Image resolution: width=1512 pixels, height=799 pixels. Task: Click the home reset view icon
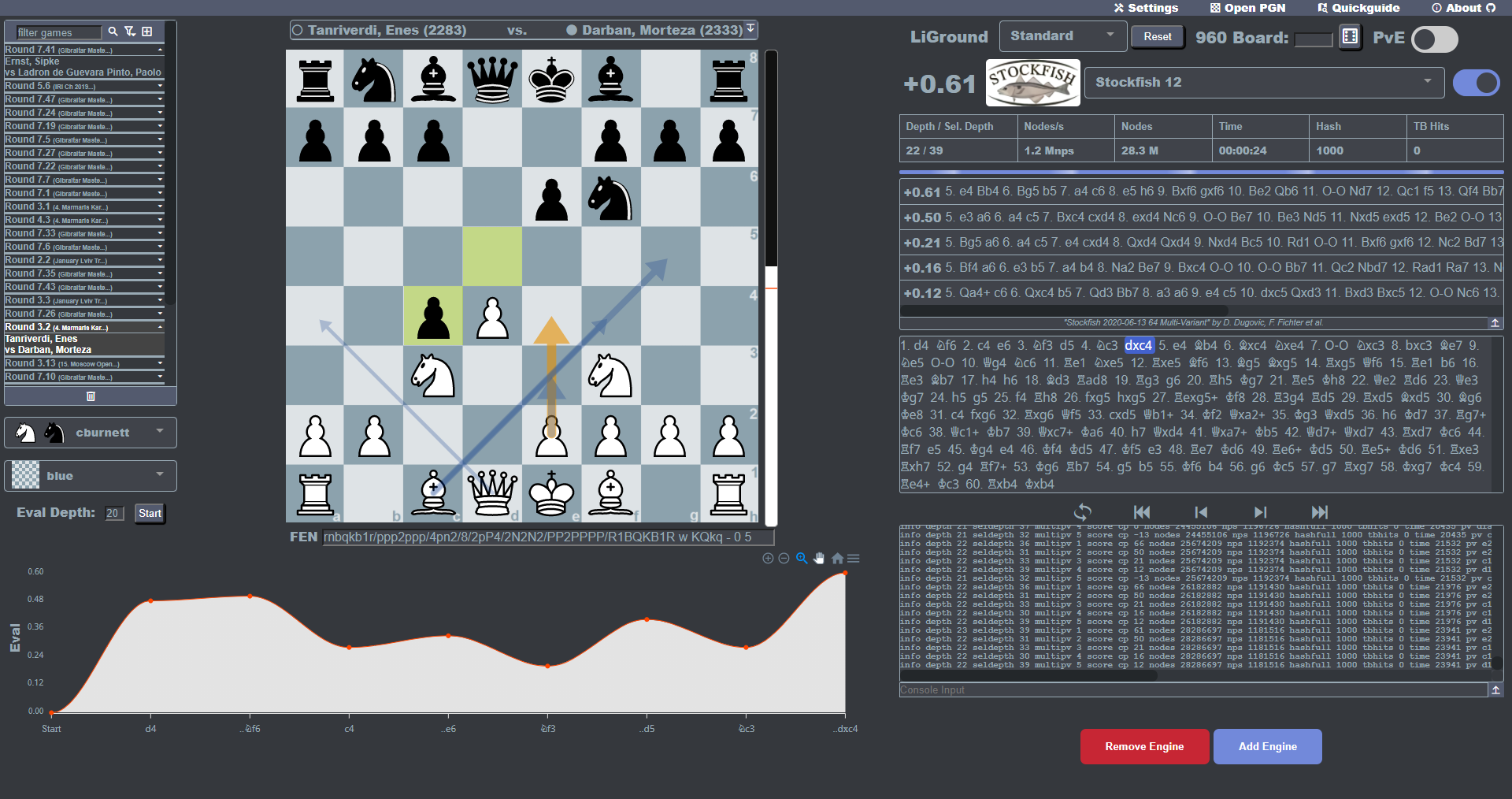pyautogui.click(x=837, y=559)
